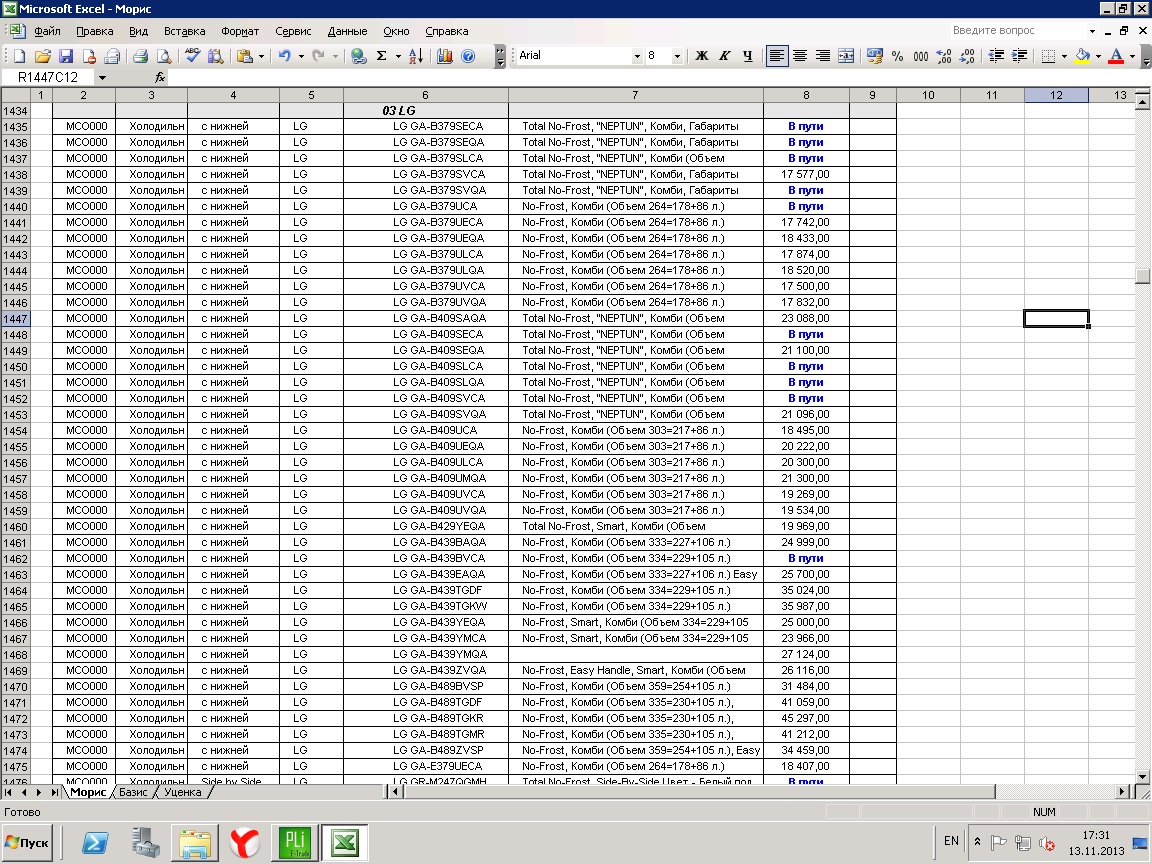Open the Font Color dropdown arrow
Image resolution: width=1152 pixels, height=864 pixels.
pyautogui.click(x=1132, y=56)
